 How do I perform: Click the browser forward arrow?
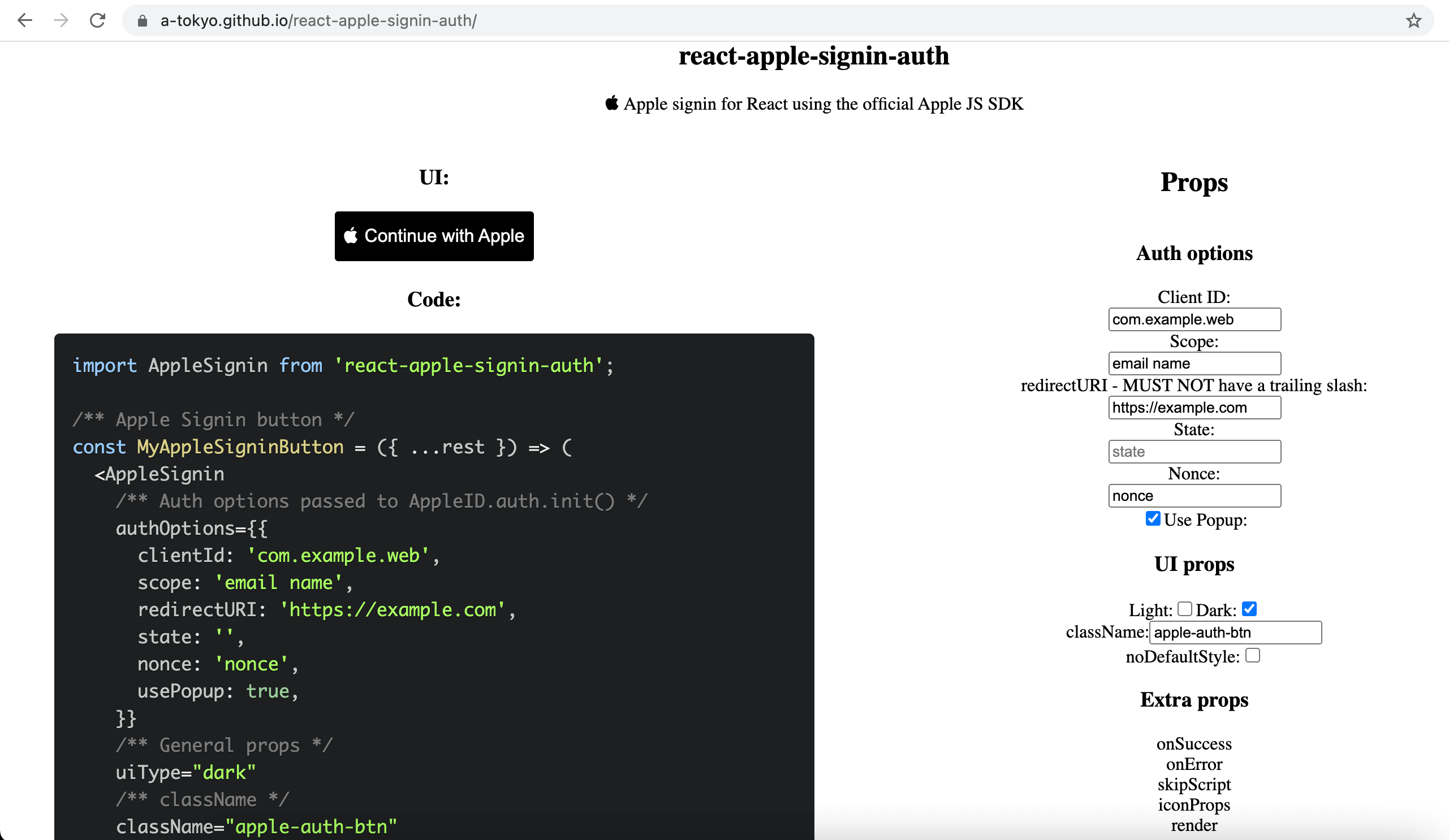61,21
